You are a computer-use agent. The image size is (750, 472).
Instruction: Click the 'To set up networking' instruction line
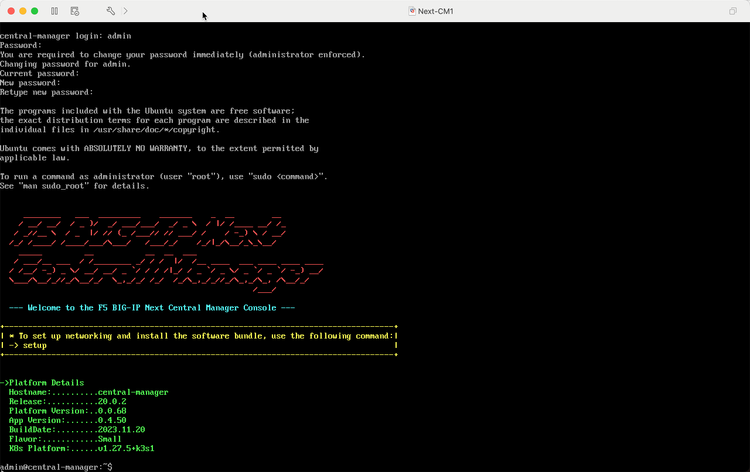coord(201,336)
